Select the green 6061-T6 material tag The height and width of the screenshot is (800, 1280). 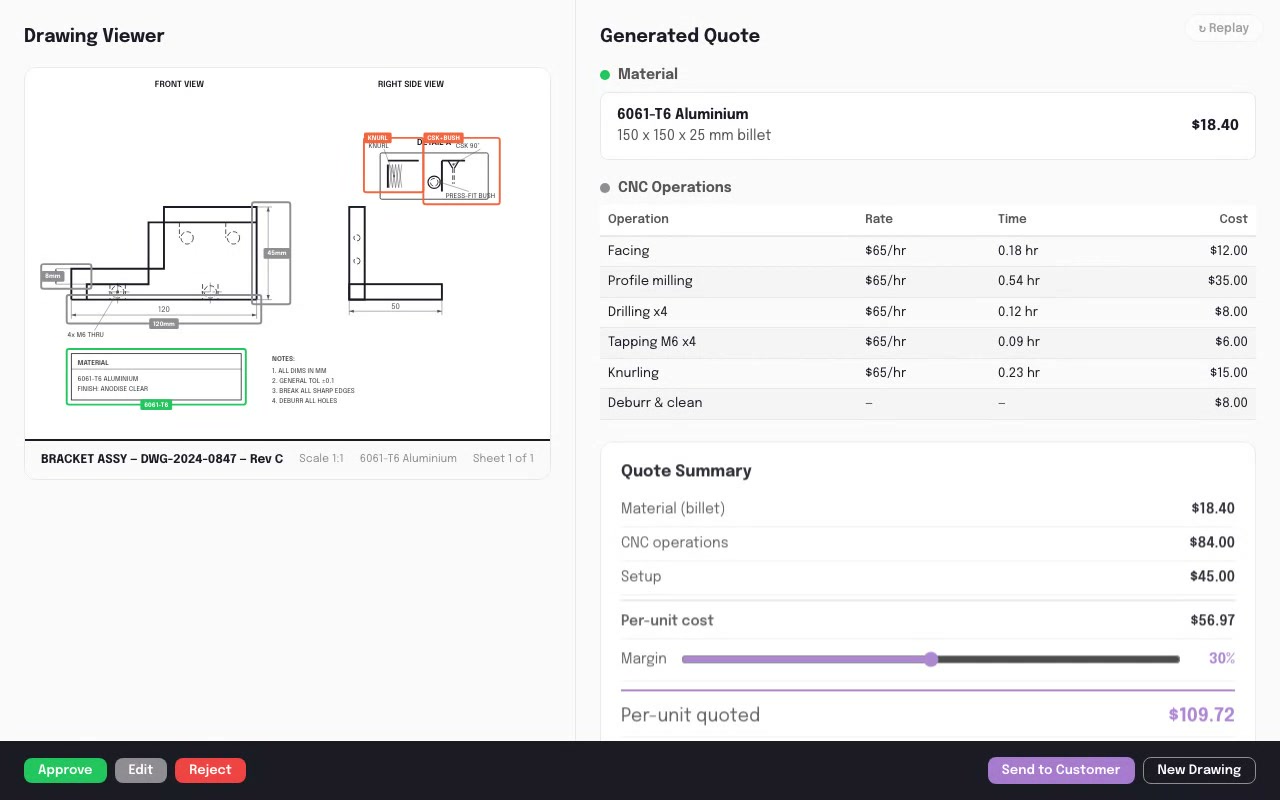[156, 405]
